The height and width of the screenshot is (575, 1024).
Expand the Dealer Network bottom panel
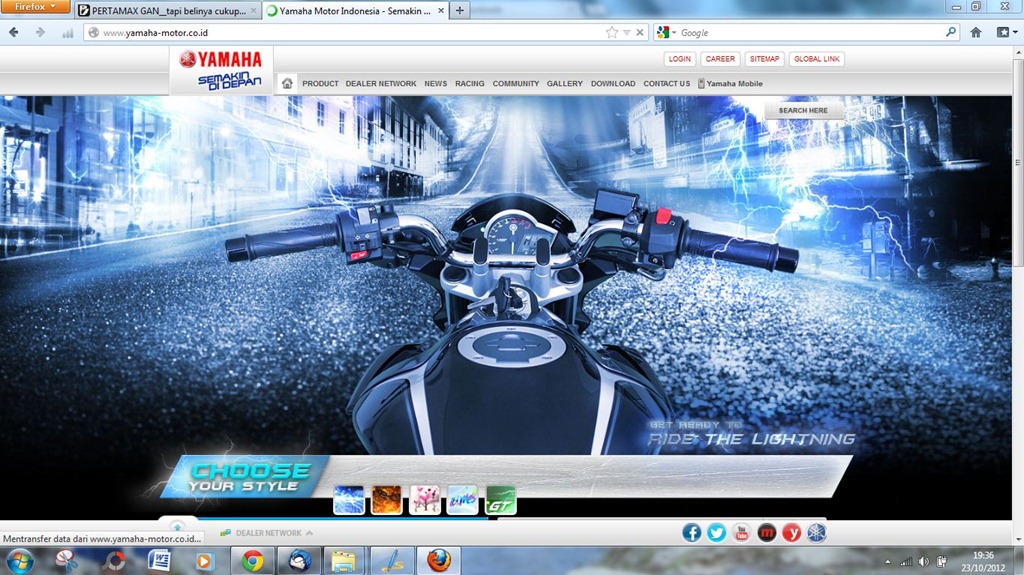266,533
